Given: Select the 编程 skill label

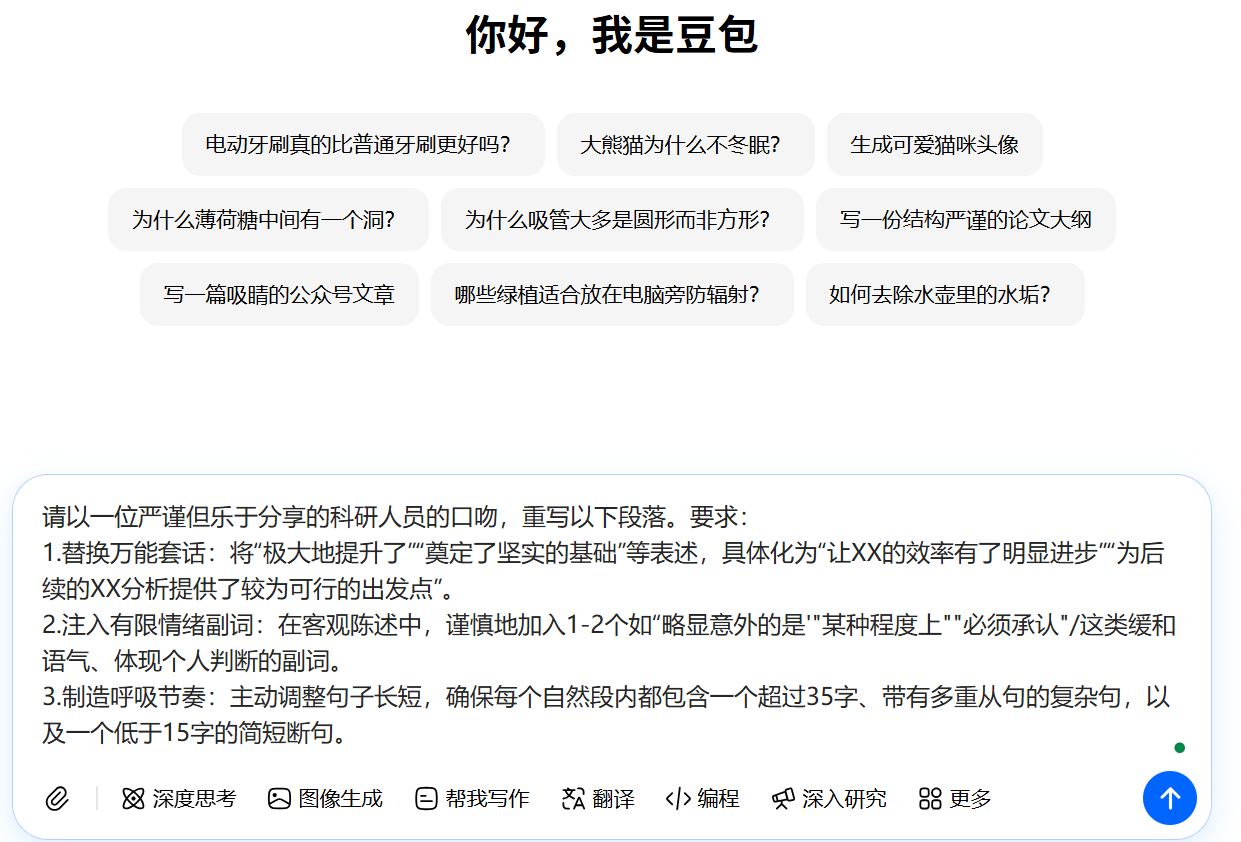Looking at the screenshot, I should 718,799.
